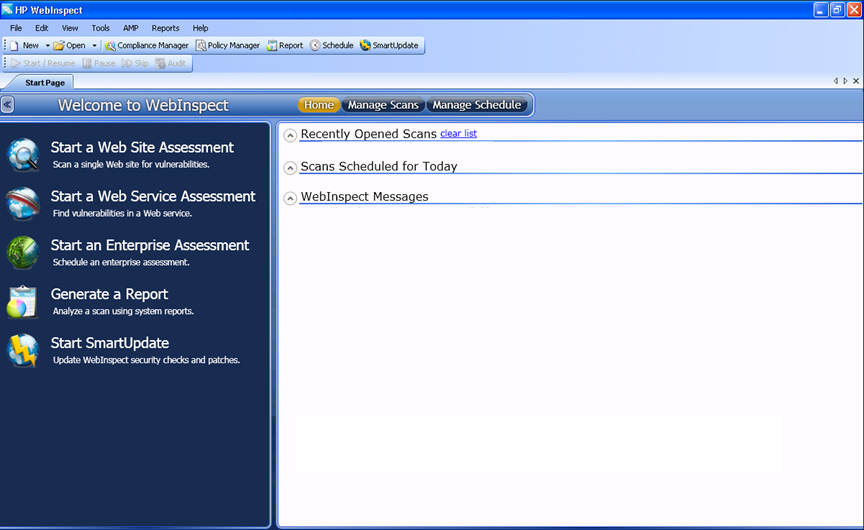This screenshot has width=864, height=530.
Task: Click the New scan toolbar icon
Action: point(15,46)
